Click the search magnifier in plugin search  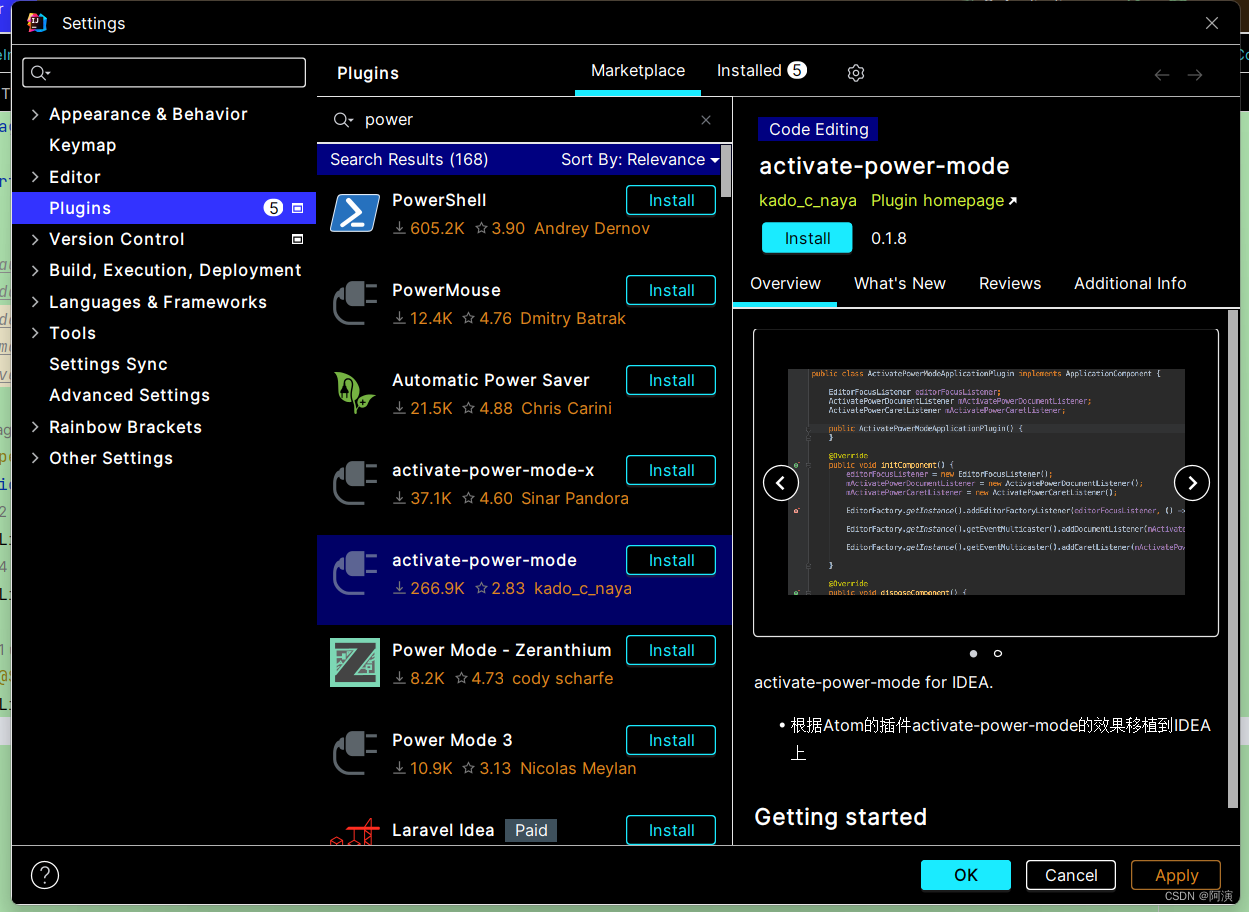tap(343, 120)
